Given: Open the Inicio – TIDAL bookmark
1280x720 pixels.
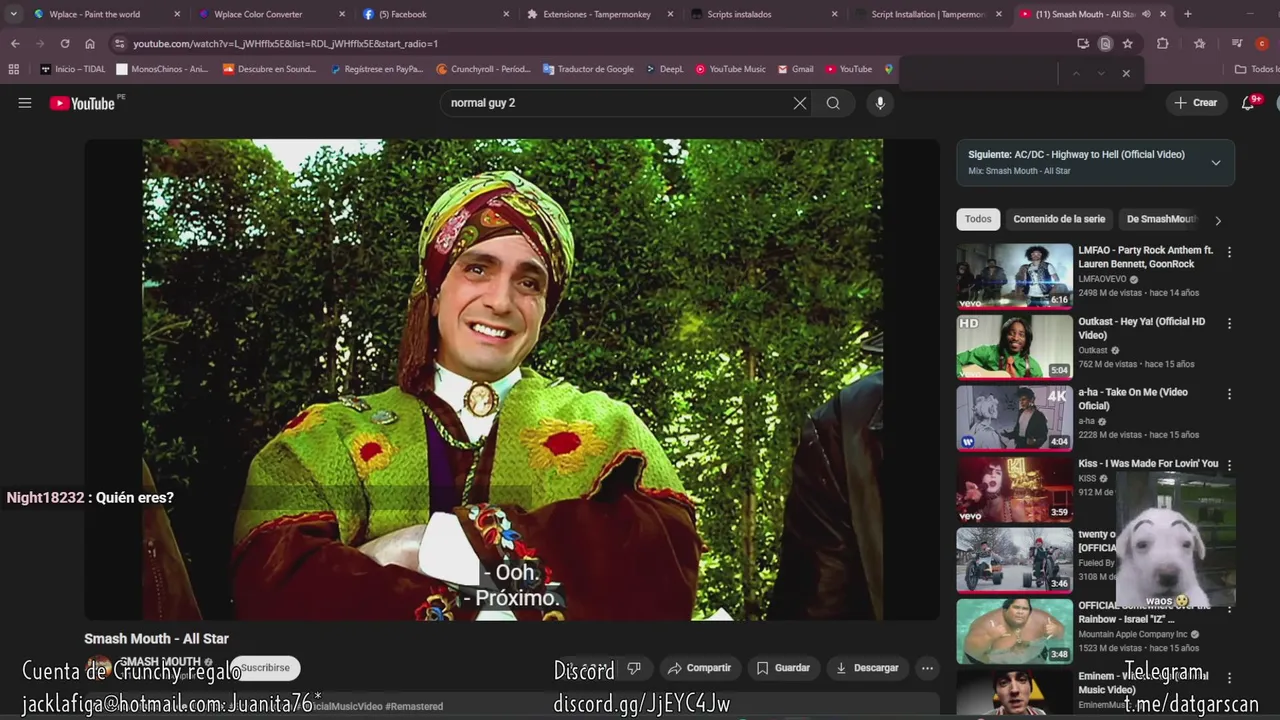Looking at the screenshot, I should click(73, 69).
